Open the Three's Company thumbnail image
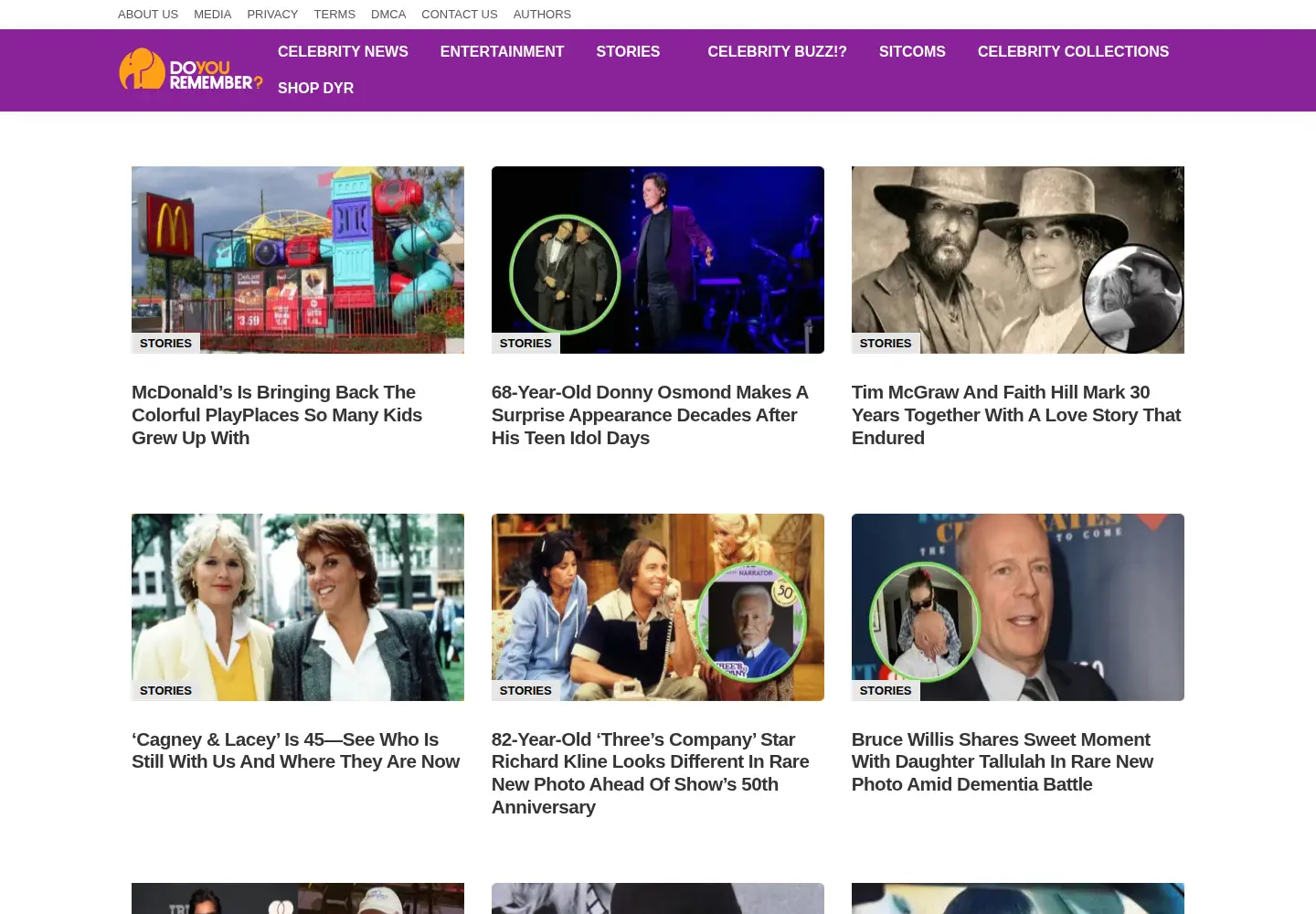Image resolution: width=1316 pixels, height=914 pixels. click(658, 607)
